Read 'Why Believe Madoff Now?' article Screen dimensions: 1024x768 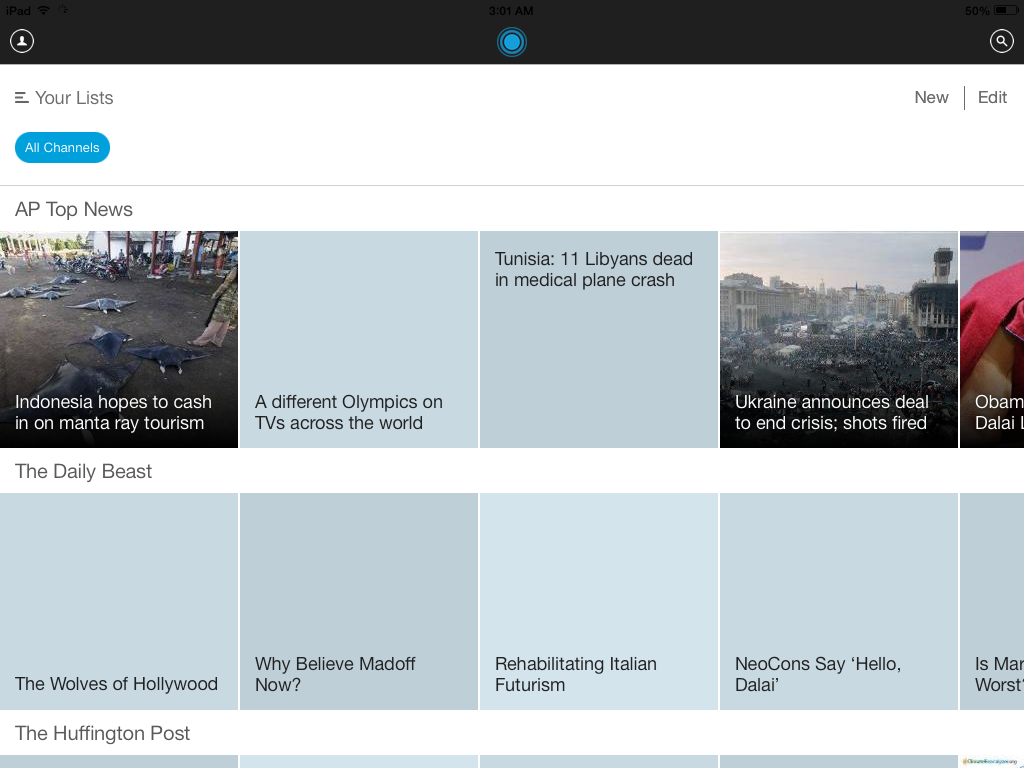pyautogui.click(x=359, y=602)
